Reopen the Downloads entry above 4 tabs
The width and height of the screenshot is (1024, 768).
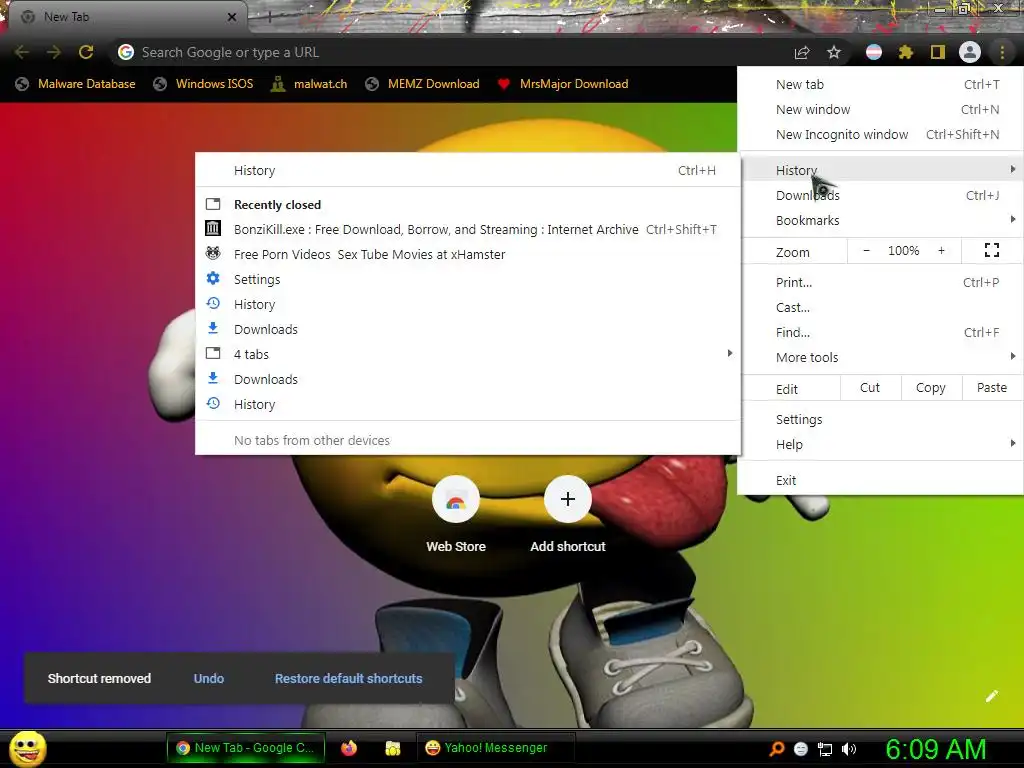[468, 329]
